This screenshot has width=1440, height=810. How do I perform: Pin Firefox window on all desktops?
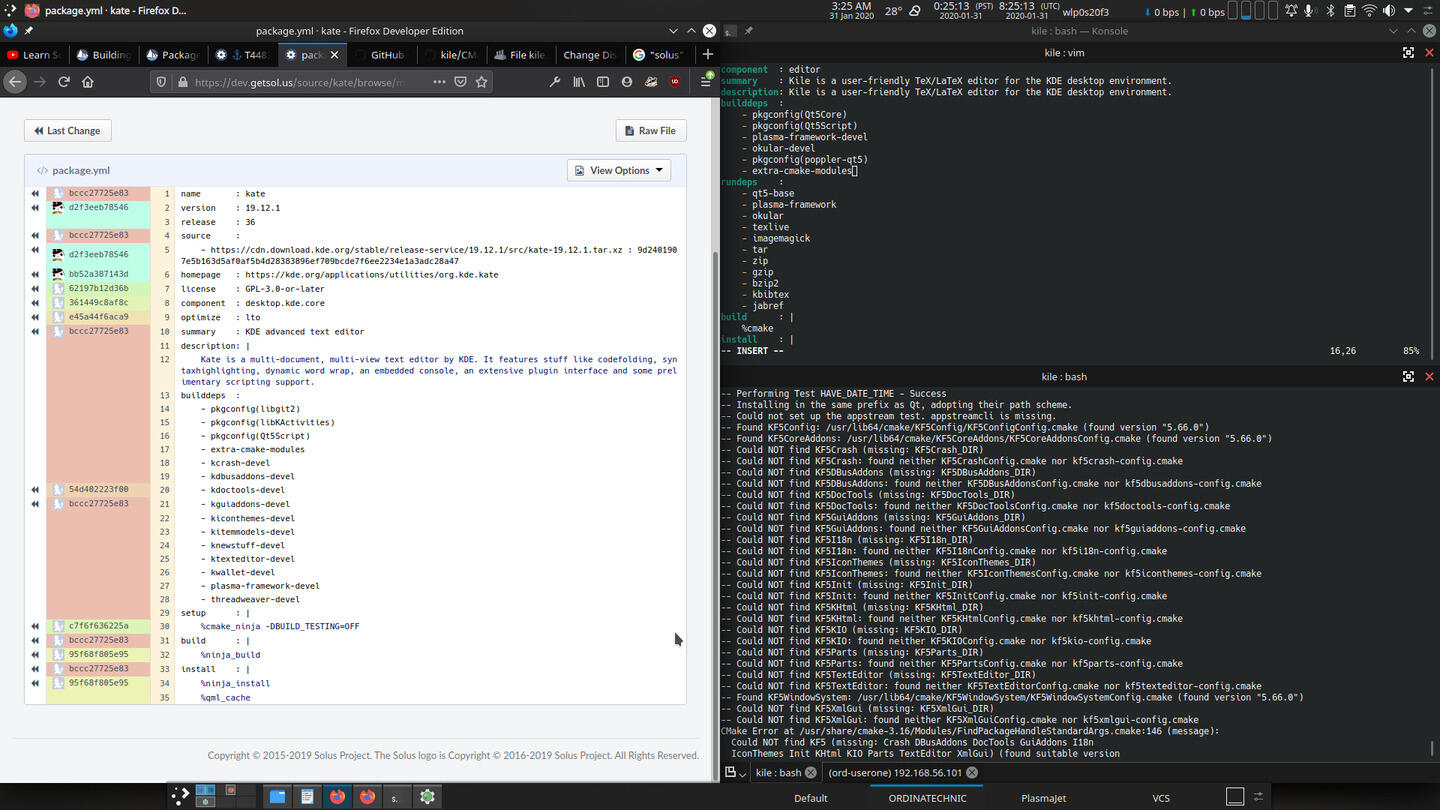[x=29, y=31]
